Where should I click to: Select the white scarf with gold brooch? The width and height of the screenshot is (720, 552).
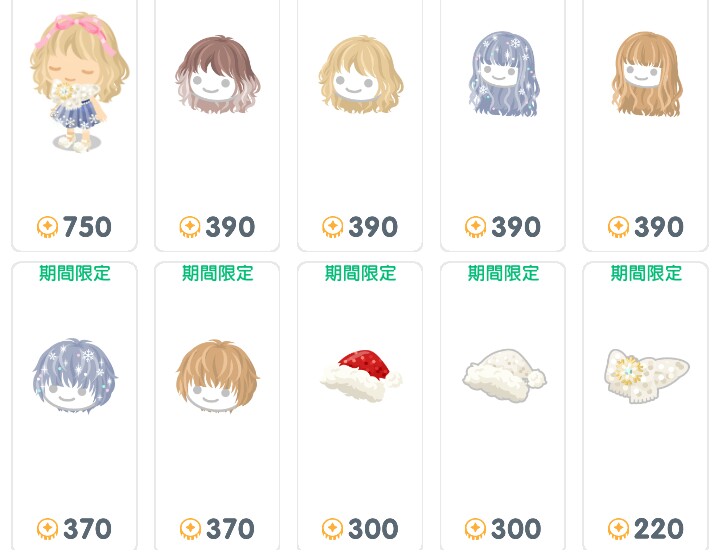click(x=647, y=376)
